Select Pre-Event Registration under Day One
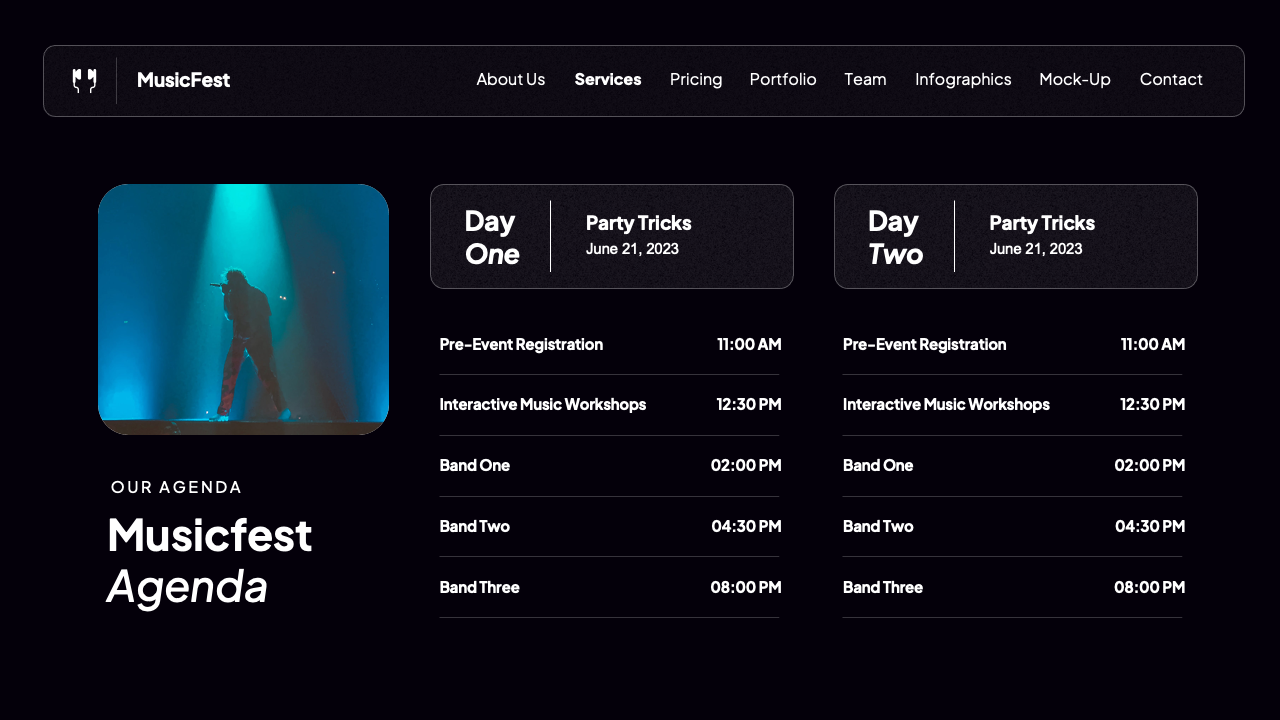Viewport: 1280px width, 720px height. click(521, 344)
